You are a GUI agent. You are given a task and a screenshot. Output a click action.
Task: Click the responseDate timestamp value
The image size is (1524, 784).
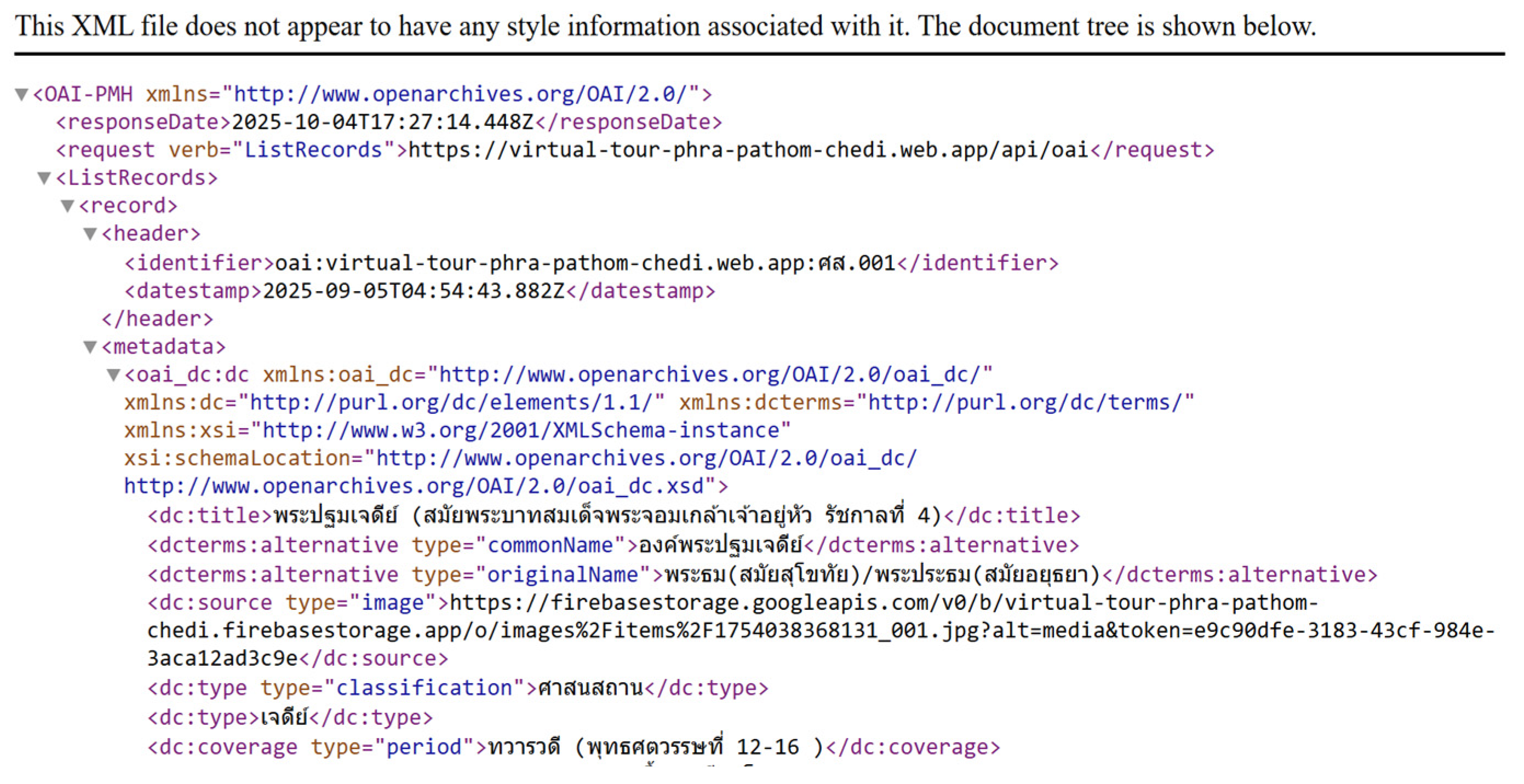(x=382, y=123)
